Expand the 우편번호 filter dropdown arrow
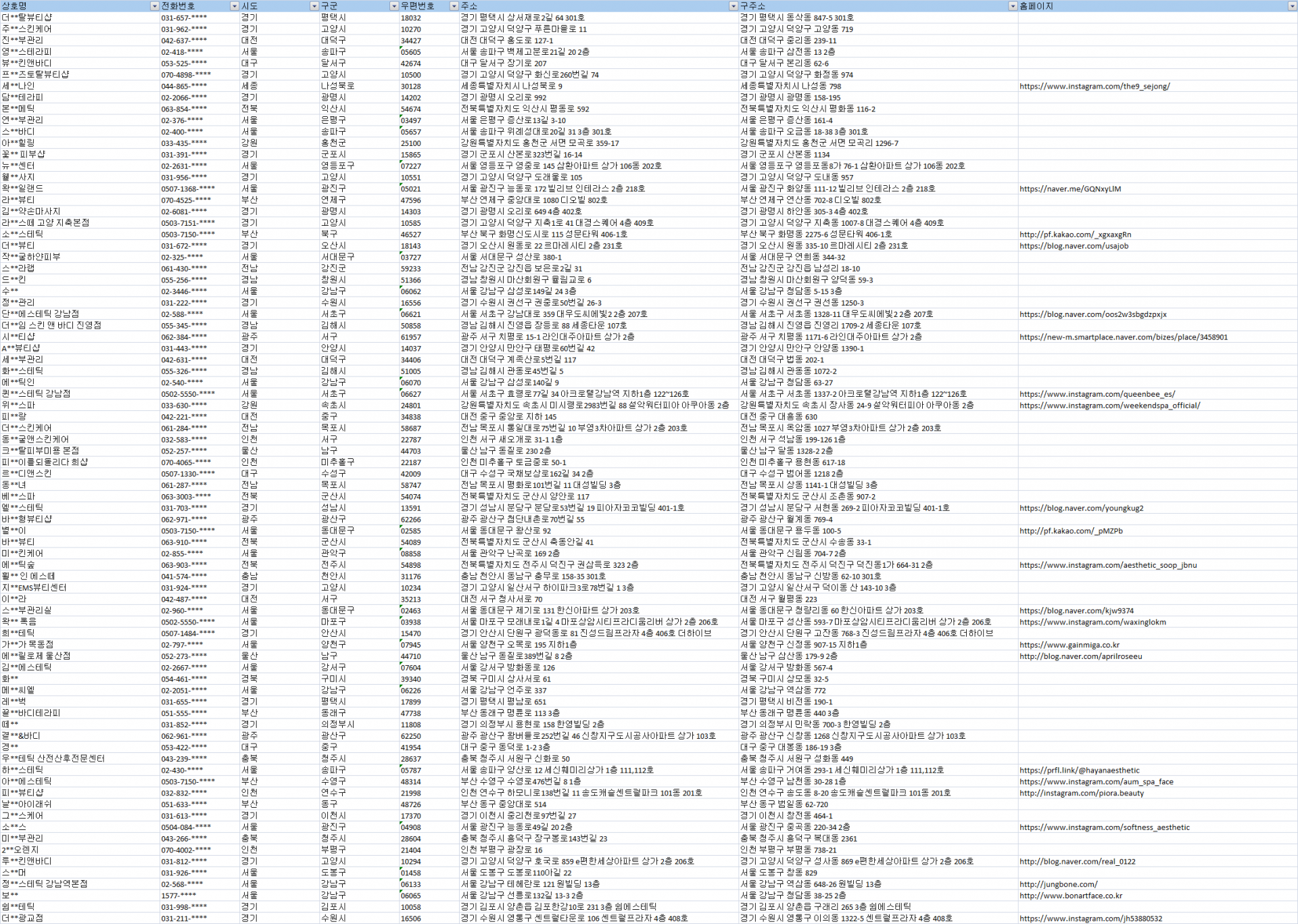This screenshot has height=924, width=1298. [x=454, y=6]
